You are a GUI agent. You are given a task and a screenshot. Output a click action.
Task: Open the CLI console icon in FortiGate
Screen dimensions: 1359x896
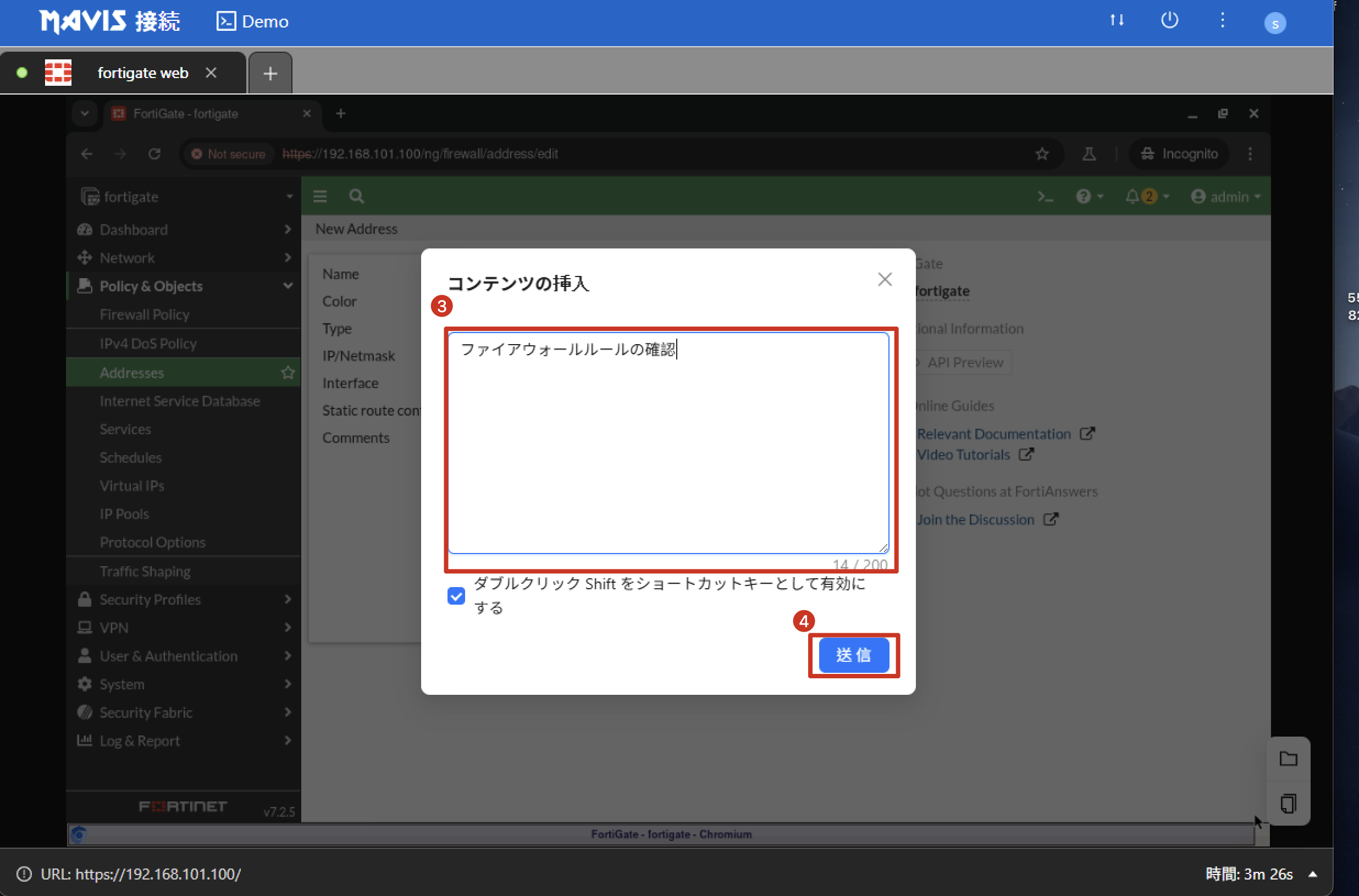tap(1045, 197)
